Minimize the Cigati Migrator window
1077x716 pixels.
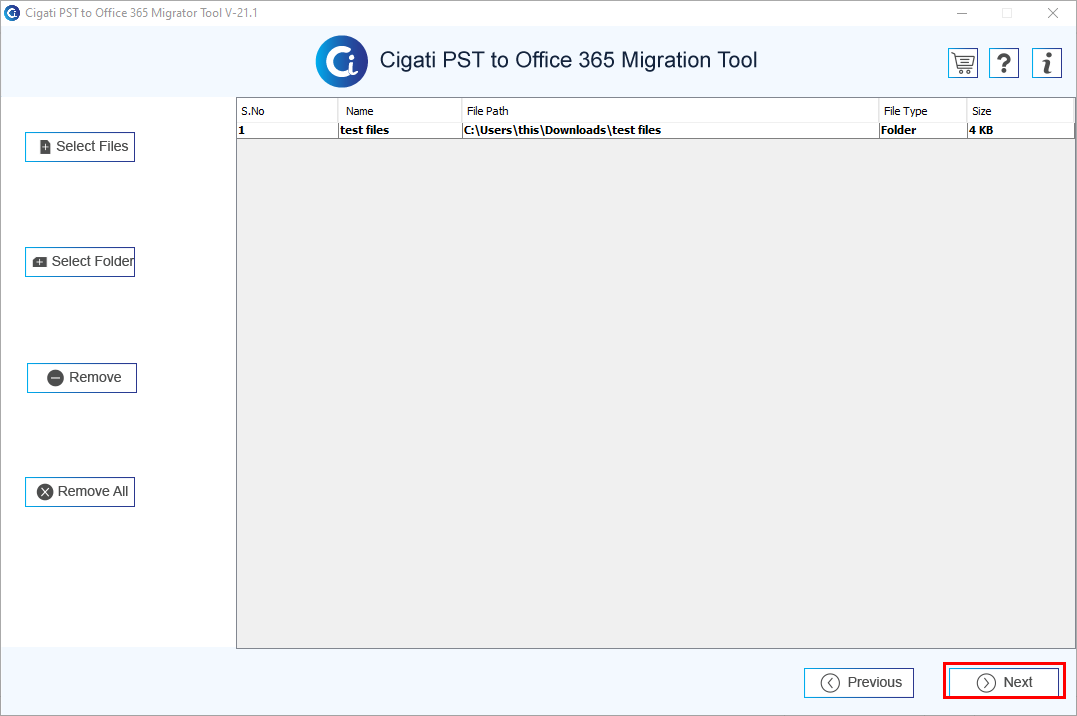pyautogui.click(x=962, y=13)
